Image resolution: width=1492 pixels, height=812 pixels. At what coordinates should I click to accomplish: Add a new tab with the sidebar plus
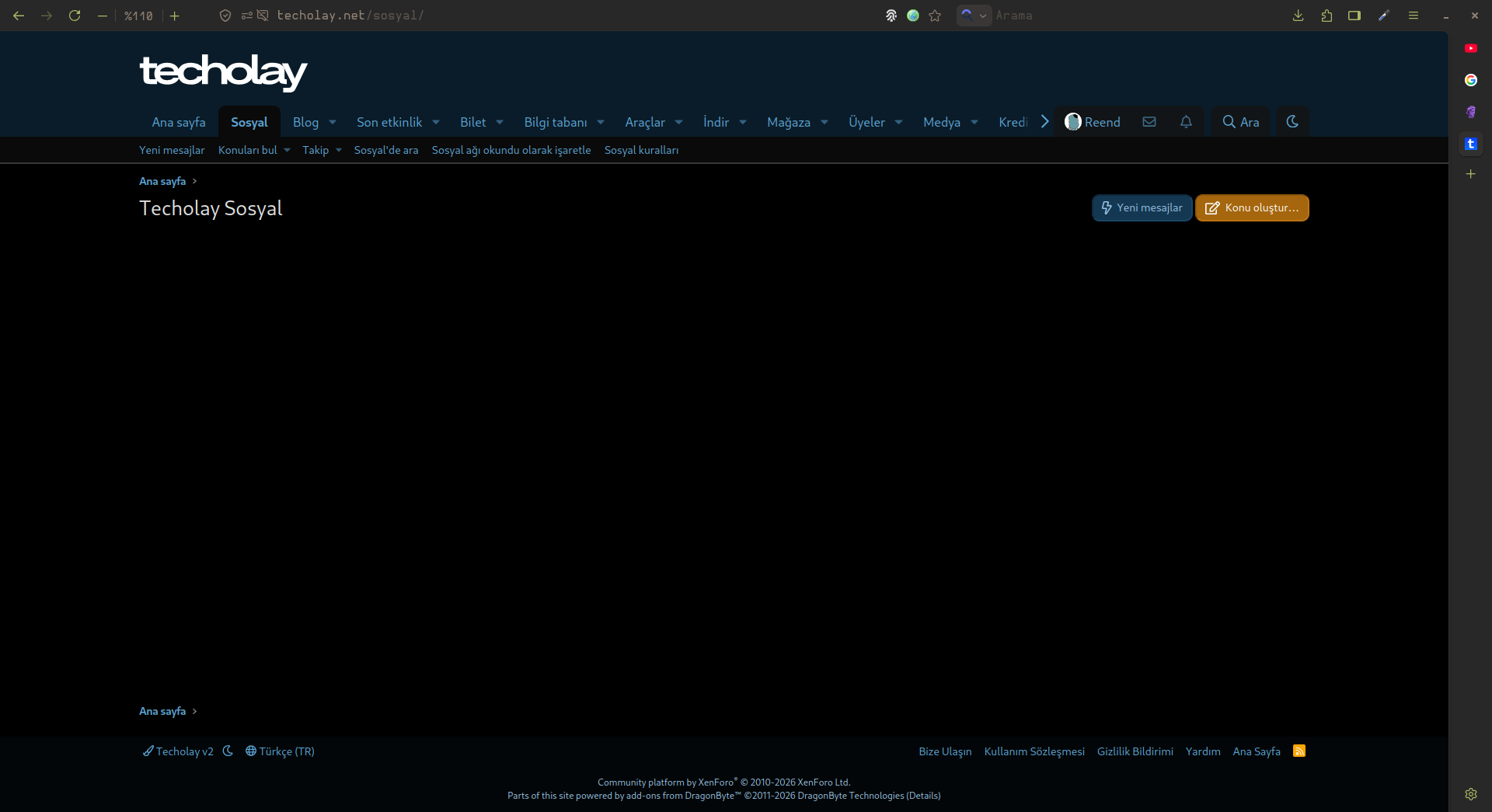(x=1470, y=174)
